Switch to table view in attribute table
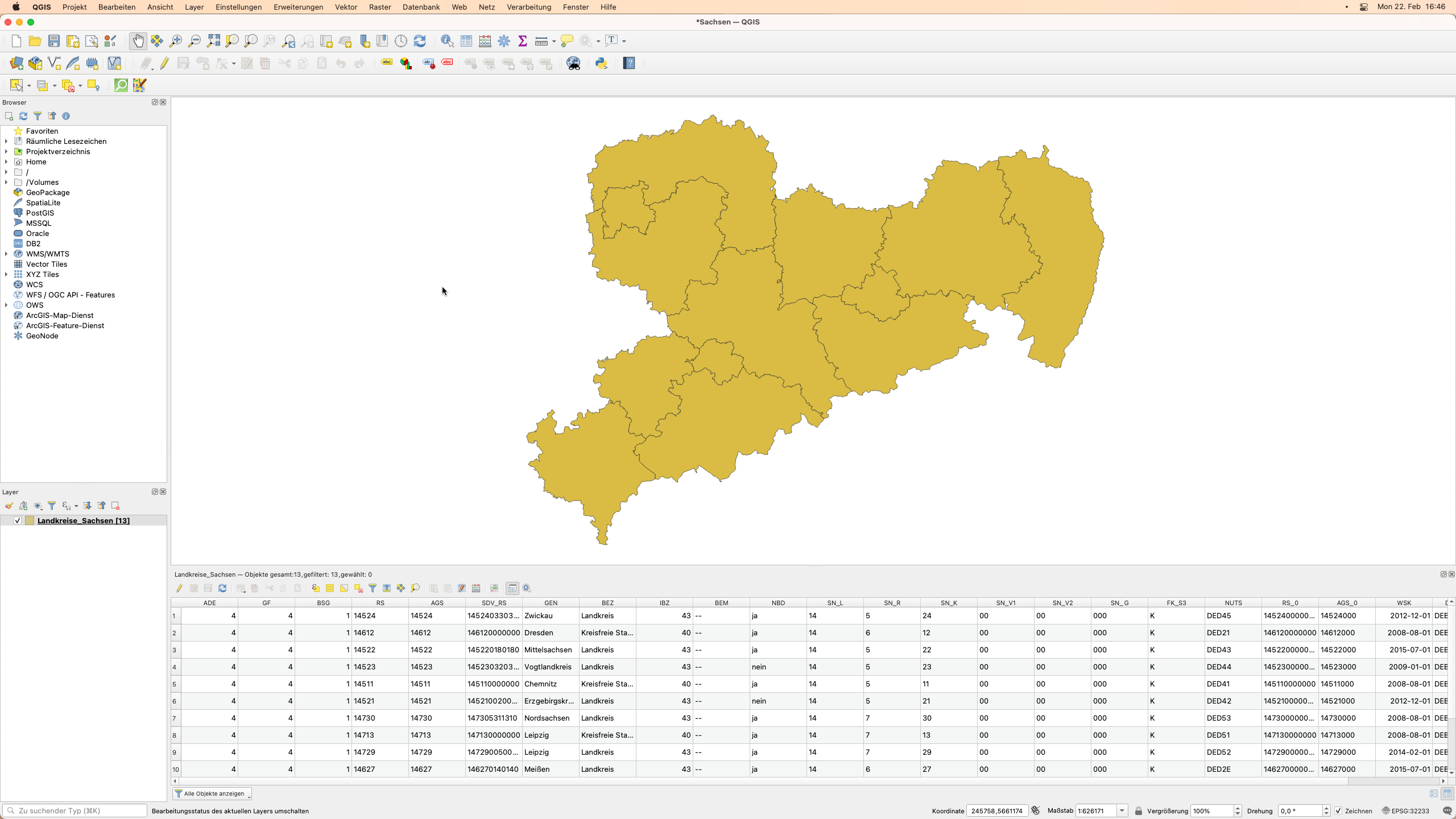Viewport: 1456px width, 819px height. [x=1447, y=793]
